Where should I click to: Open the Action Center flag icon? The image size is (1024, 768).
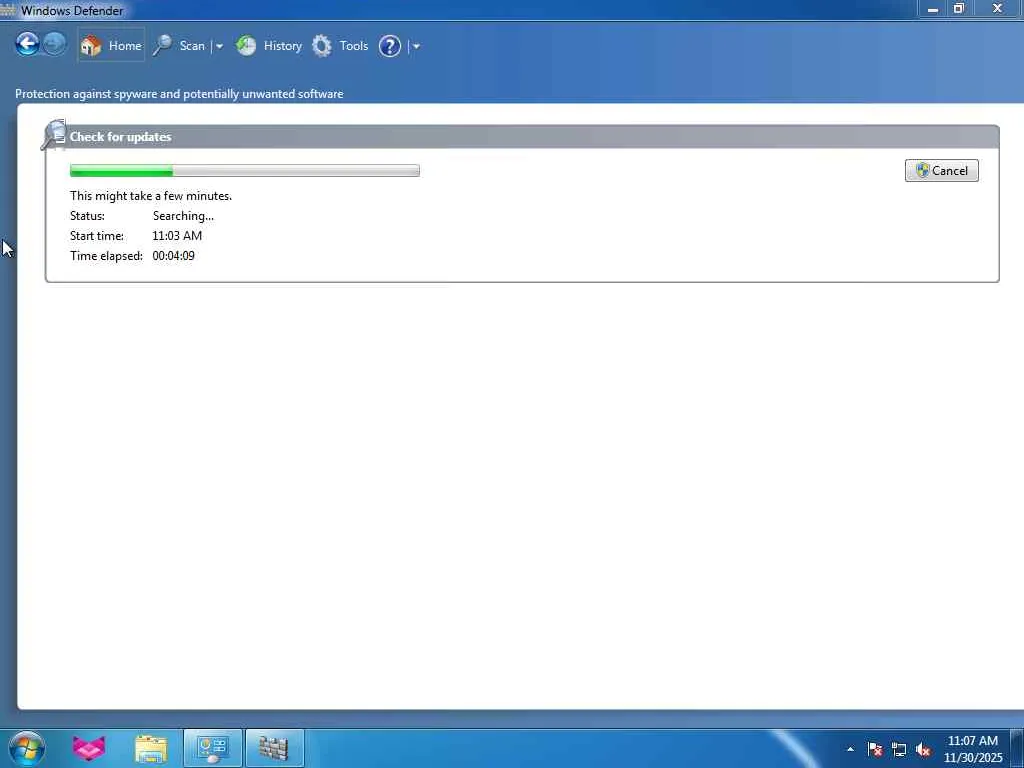(x=875, y=749)
